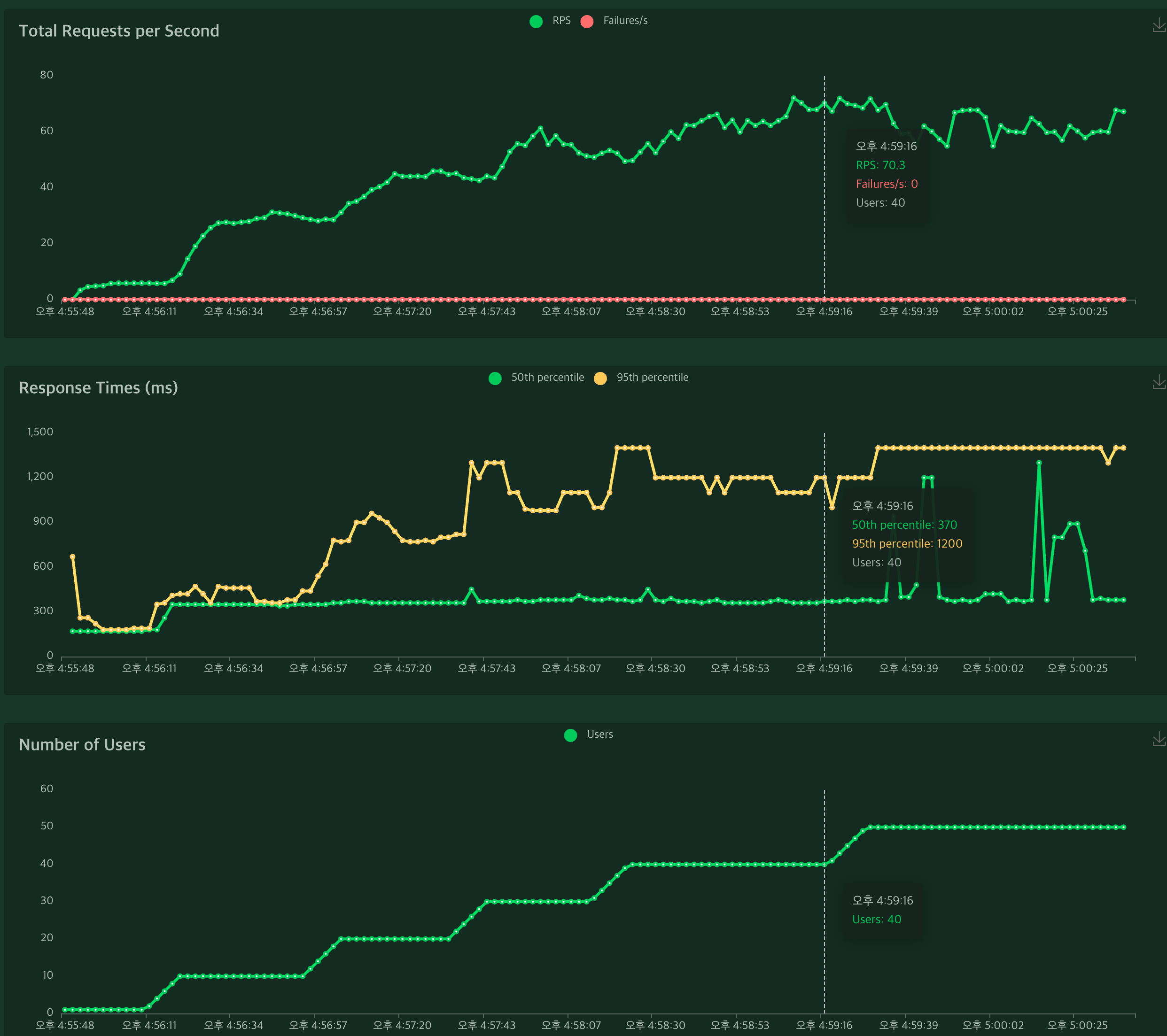1167x1036 pixels.
Task: Download the Total Requests per Second chart
Action: point(1159,24)
